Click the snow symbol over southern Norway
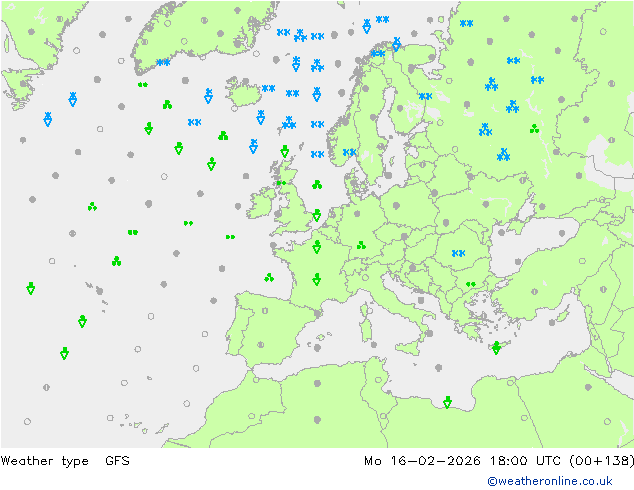 pos(349,152)
